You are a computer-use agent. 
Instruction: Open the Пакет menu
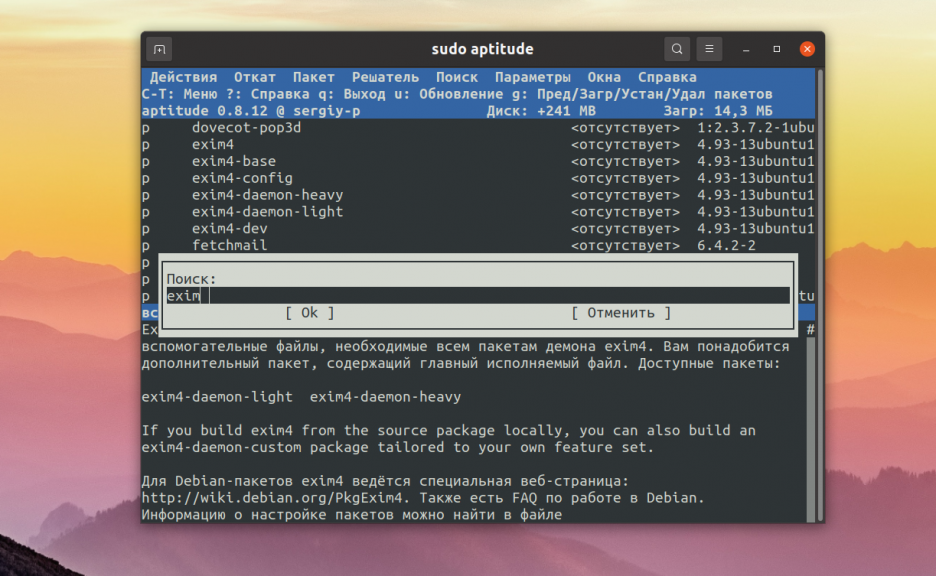(313, 77)
